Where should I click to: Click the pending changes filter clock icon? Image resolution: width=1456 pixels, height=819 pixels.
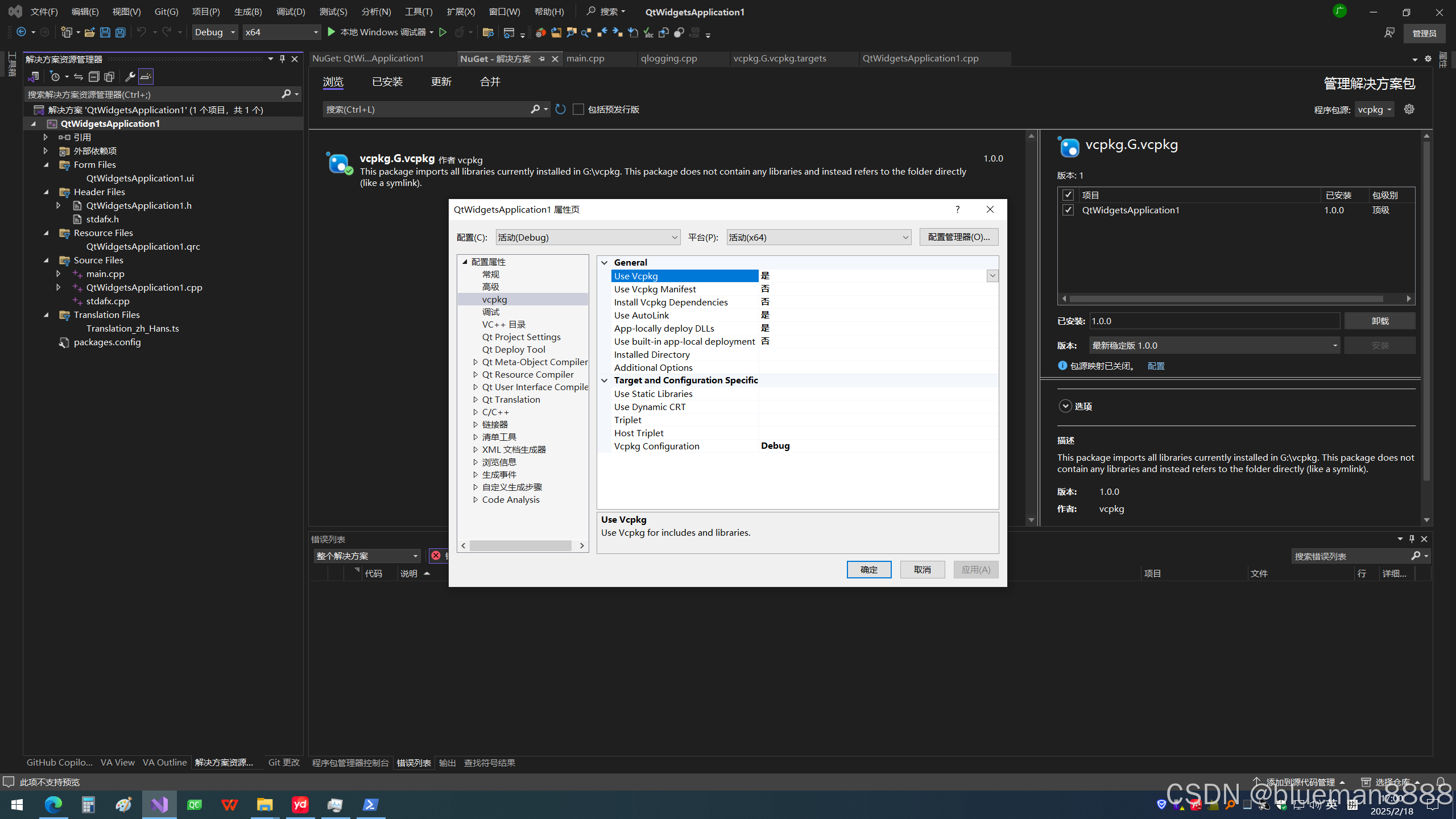click(55, 77)
